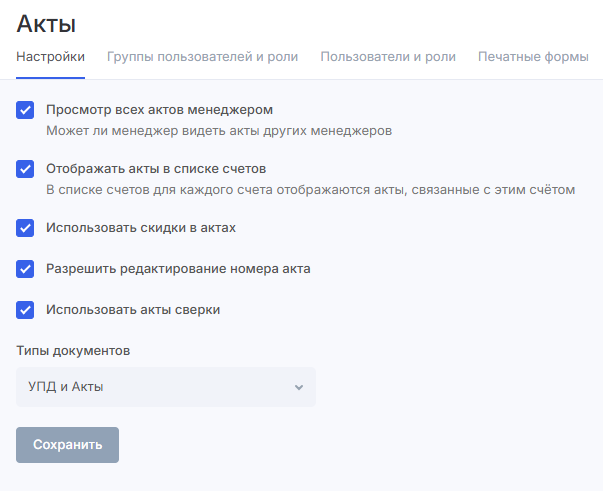Open the Настройки tab
The width and height of the screenshot is (603, 491).
tap(50, 57)
